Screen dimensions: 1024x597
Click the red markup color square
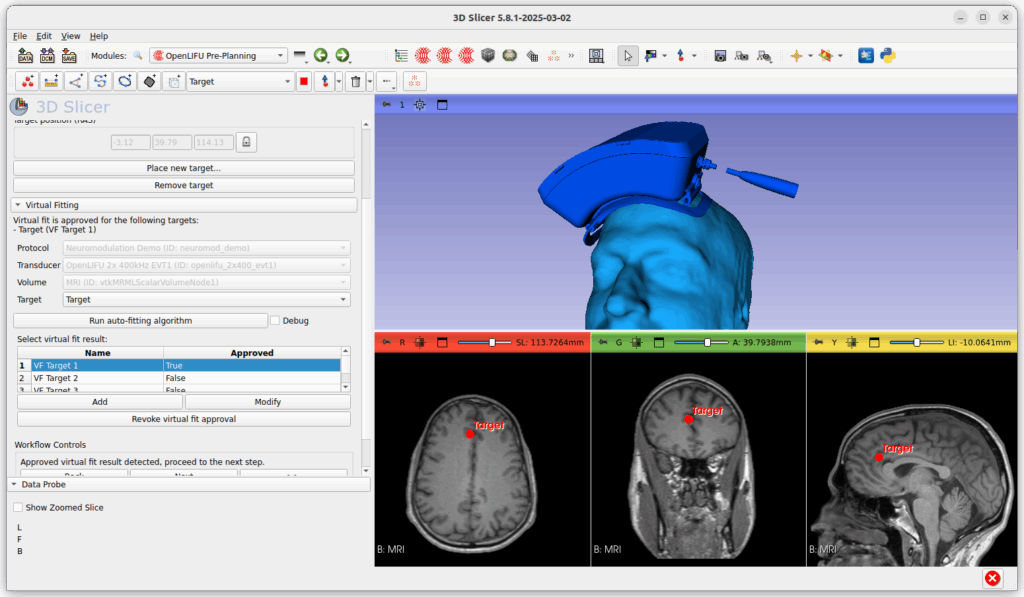point(304,82)
